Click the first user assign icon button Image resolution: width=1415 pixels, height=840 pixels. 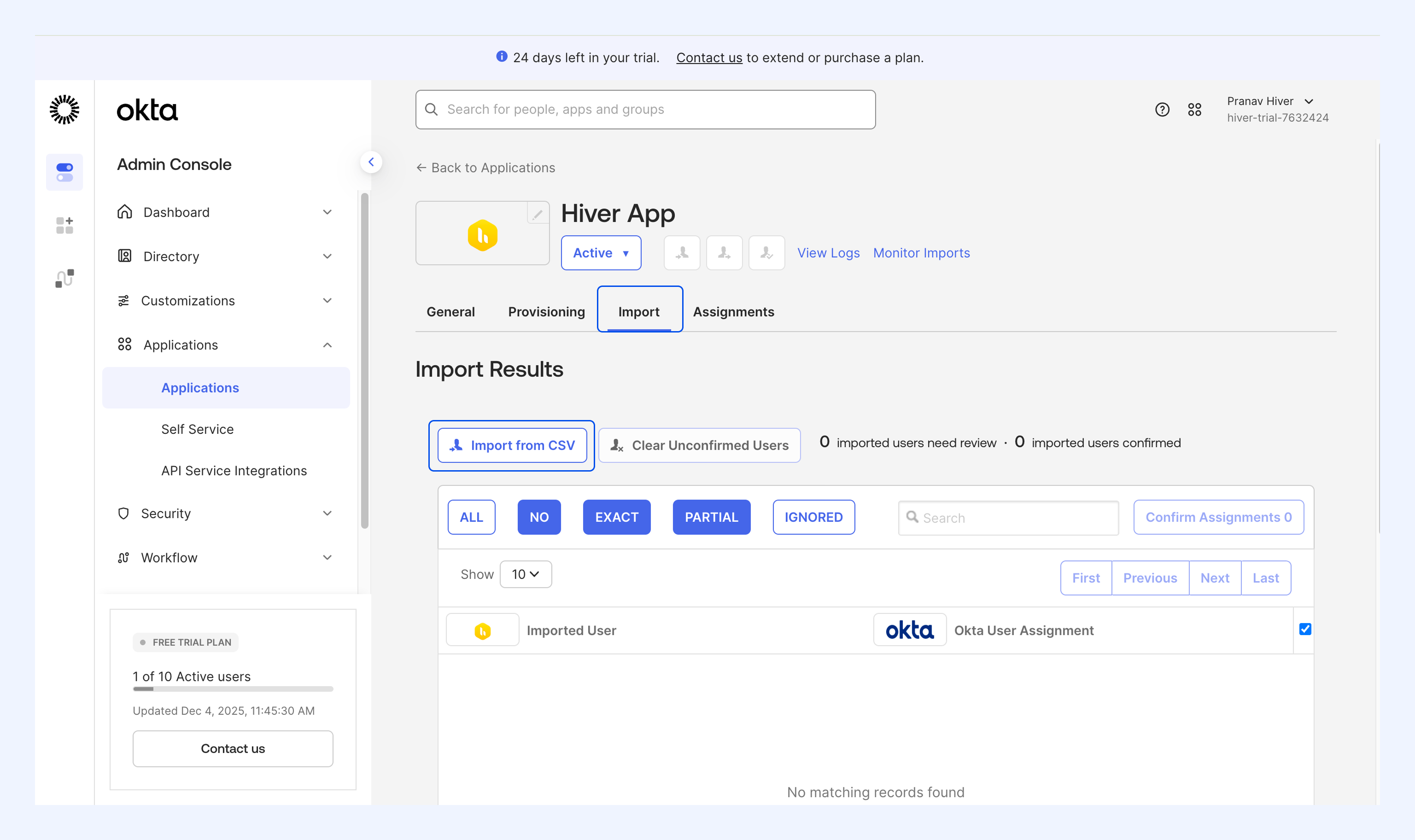point(682,253)
